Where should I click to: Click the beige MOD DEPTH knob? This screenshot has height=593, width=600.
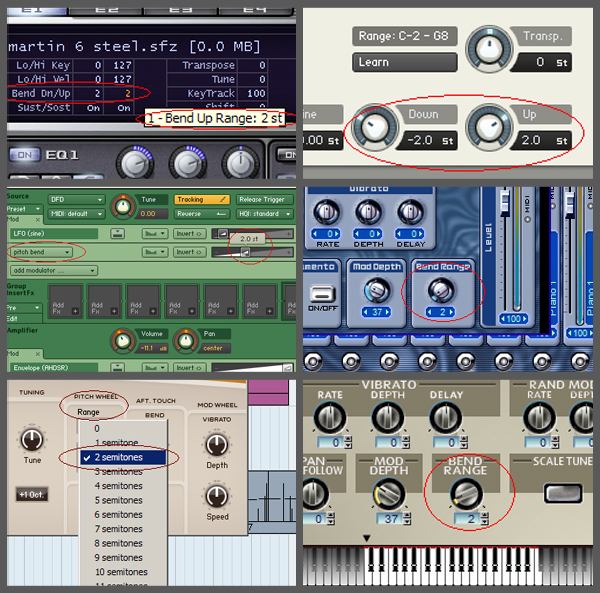coord(389,494)
